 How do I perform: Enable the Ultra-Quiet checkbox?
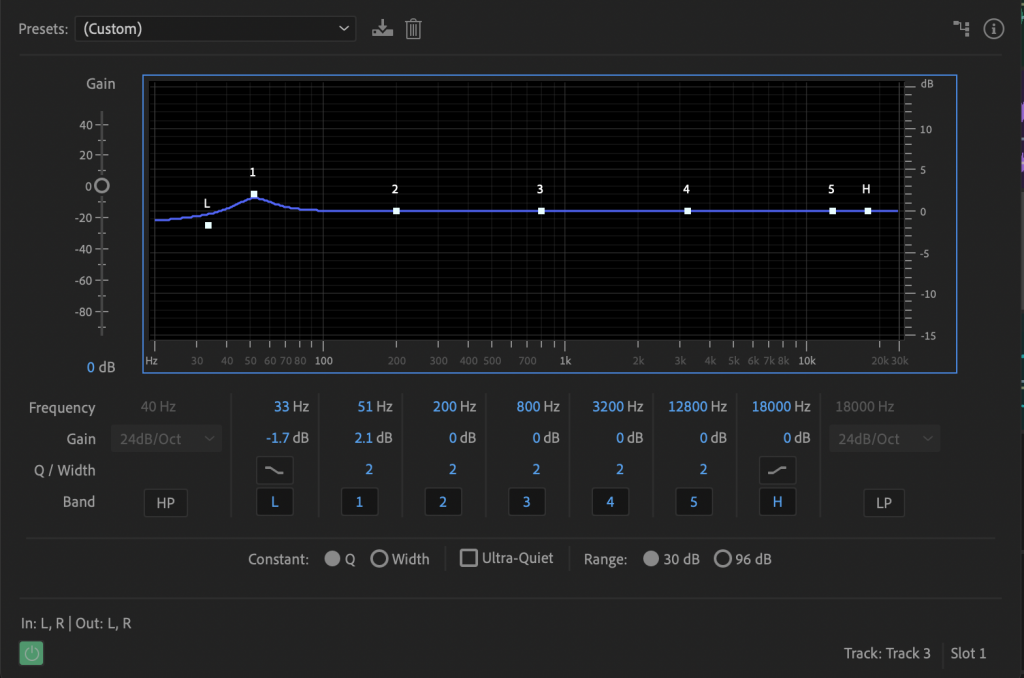(x=469, y=558)
